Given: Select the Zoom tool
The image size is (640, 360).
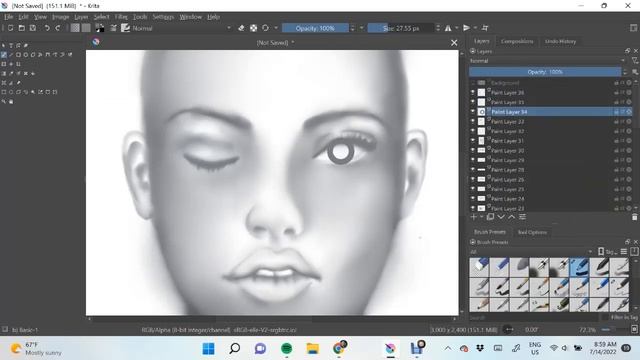Looking at the screenshot, I should click(4, 101).
